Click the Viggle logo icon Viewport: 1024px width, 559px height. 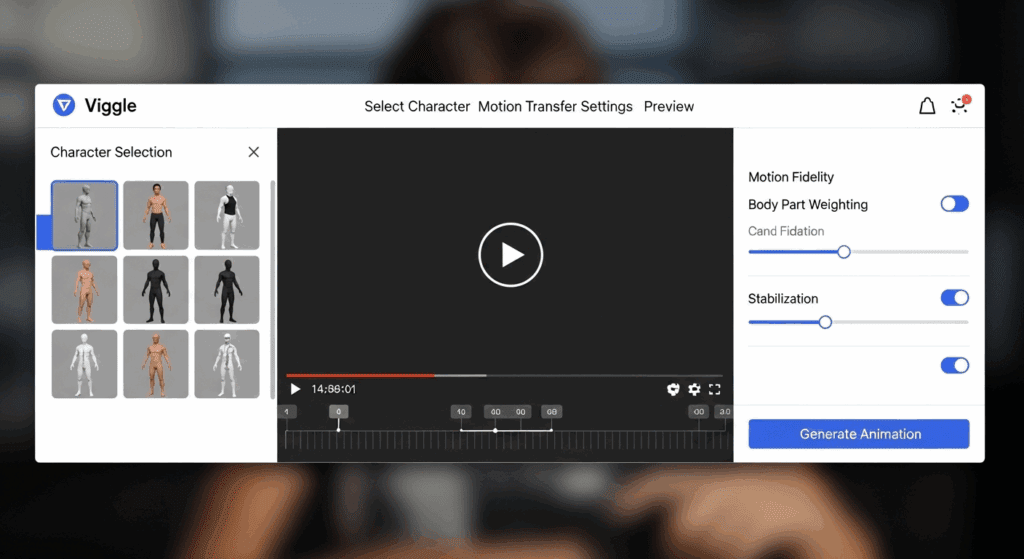tap(64, 105)
